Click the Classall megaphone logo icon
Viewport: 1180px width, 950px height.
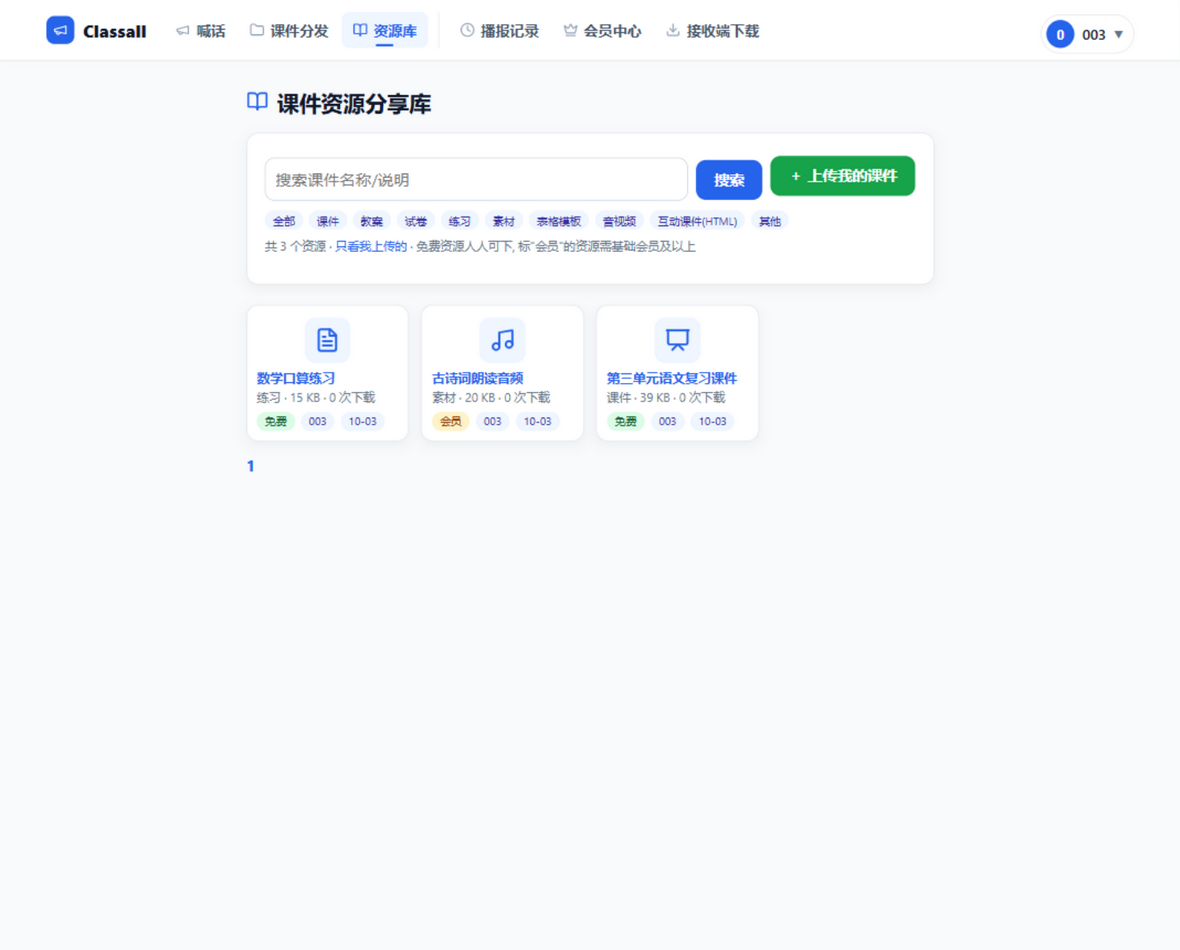coord(60,31)
